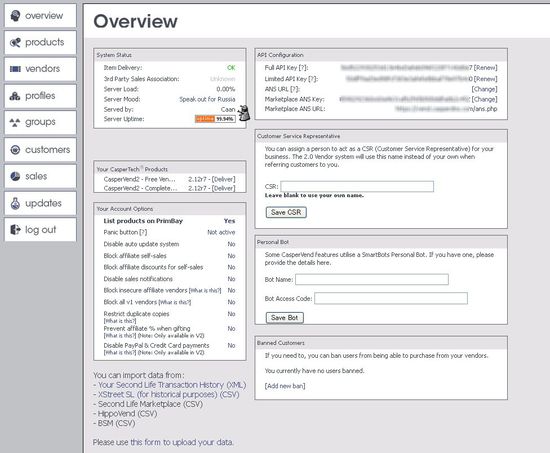
Task: Click the Dalek mascot image
Action: coord(243,113)
